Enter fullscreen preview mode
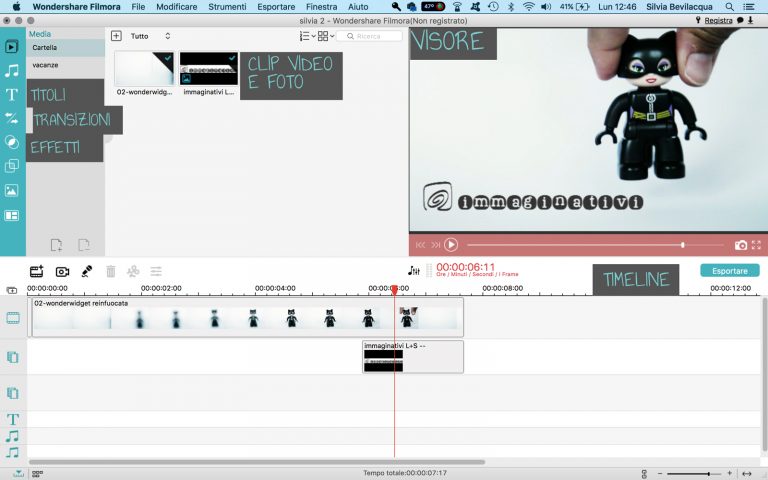Image resolution: width=768 pixels, height=480 pixels. click(756, 245)
